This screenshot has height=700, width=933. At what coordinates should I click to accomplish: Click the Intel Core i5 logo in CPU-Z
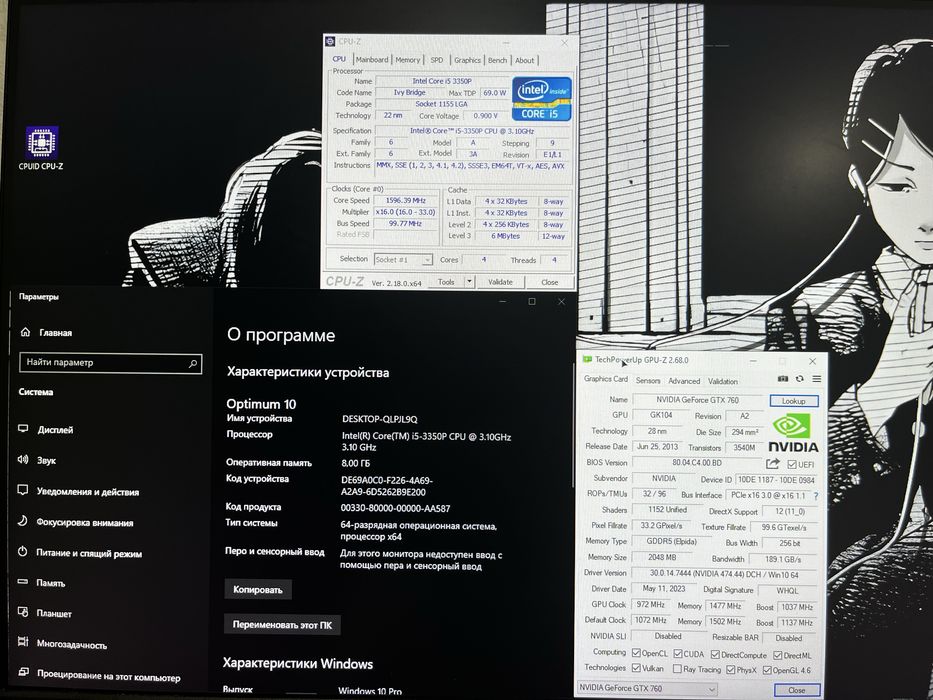541,99
